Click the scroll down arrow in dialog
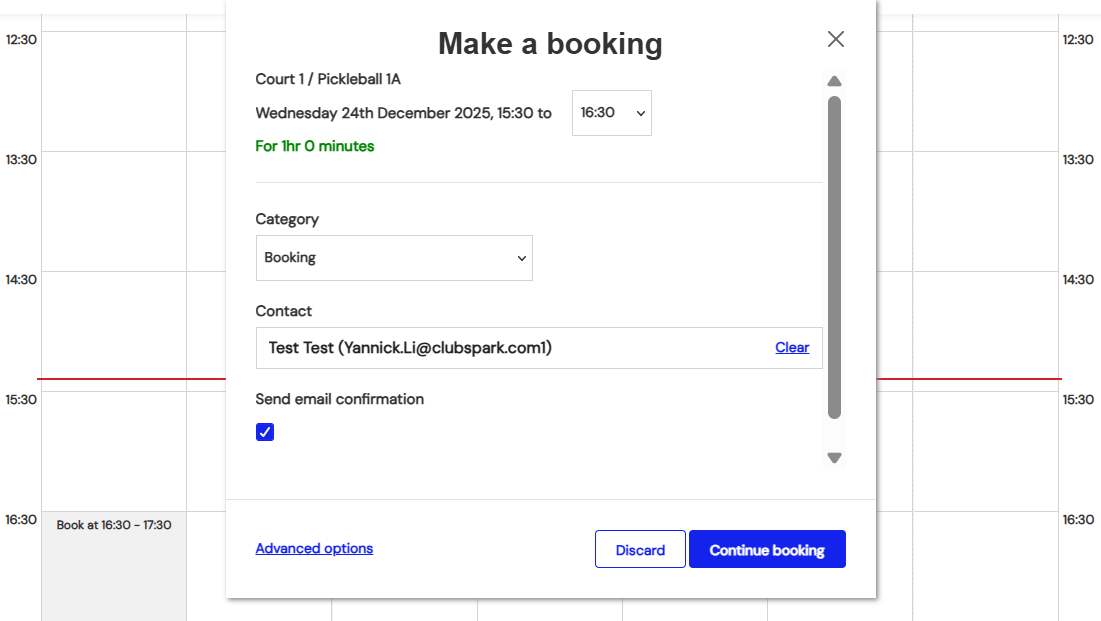This screenshot has width=1101, height=621. [x=834, y=458]
